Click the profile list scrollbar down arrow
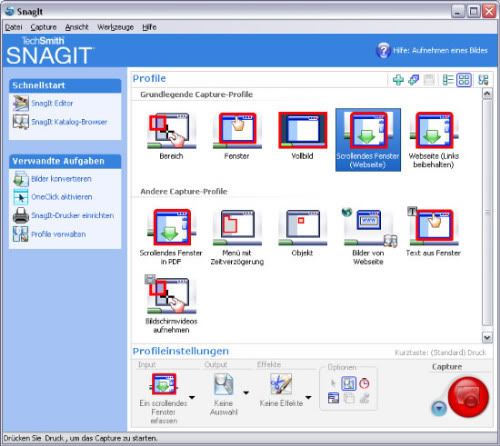The width and height of the screenshot is (500, 446). tap(487, 338)
